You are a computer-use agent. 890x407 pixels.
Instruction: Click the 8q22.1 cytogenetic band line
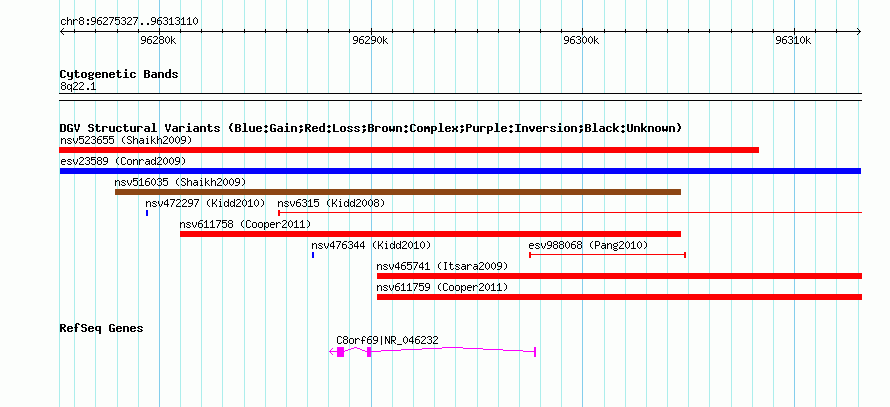460,97
